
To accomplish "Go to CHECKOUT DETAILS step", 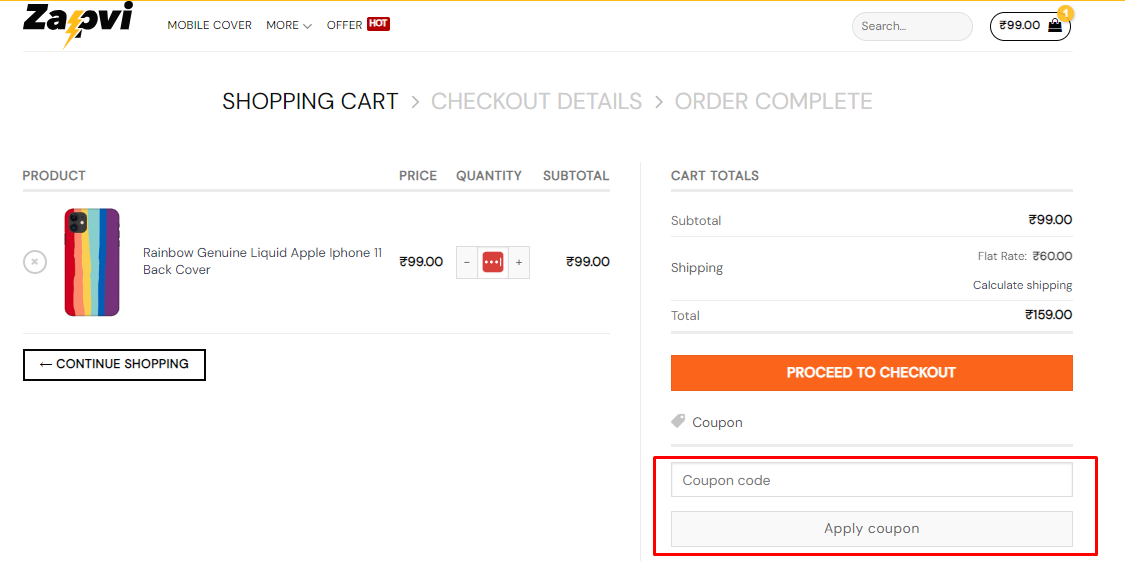I will pos(536,101).
